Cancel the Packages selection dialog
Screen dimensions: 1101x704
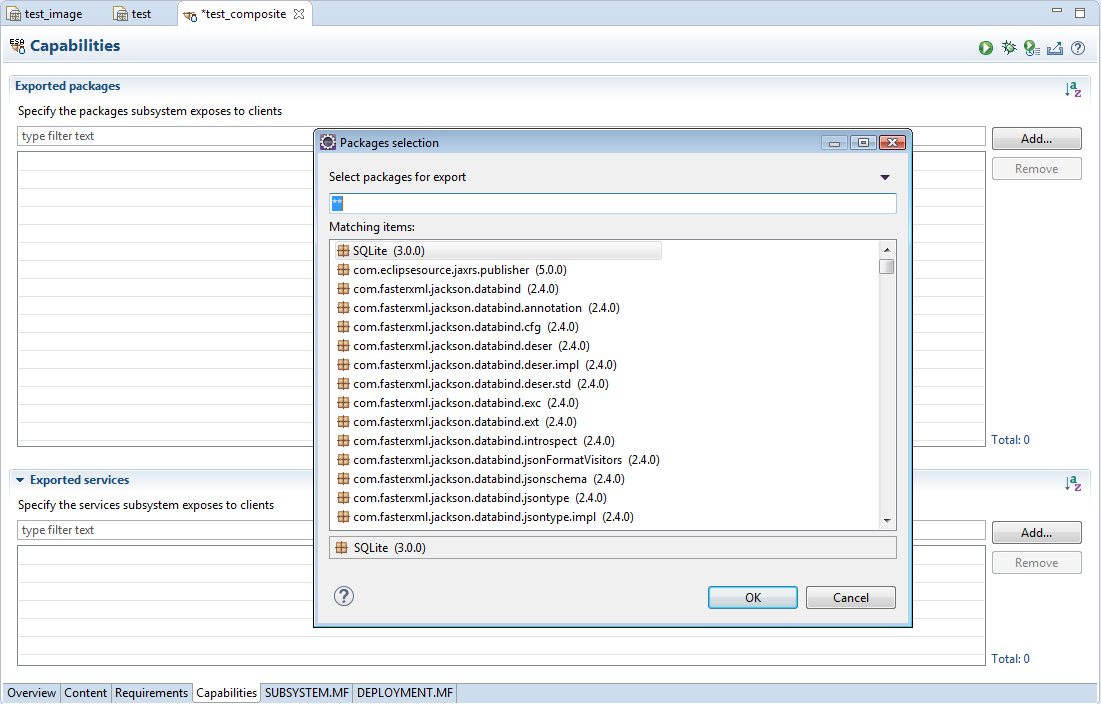coord(850,598)
